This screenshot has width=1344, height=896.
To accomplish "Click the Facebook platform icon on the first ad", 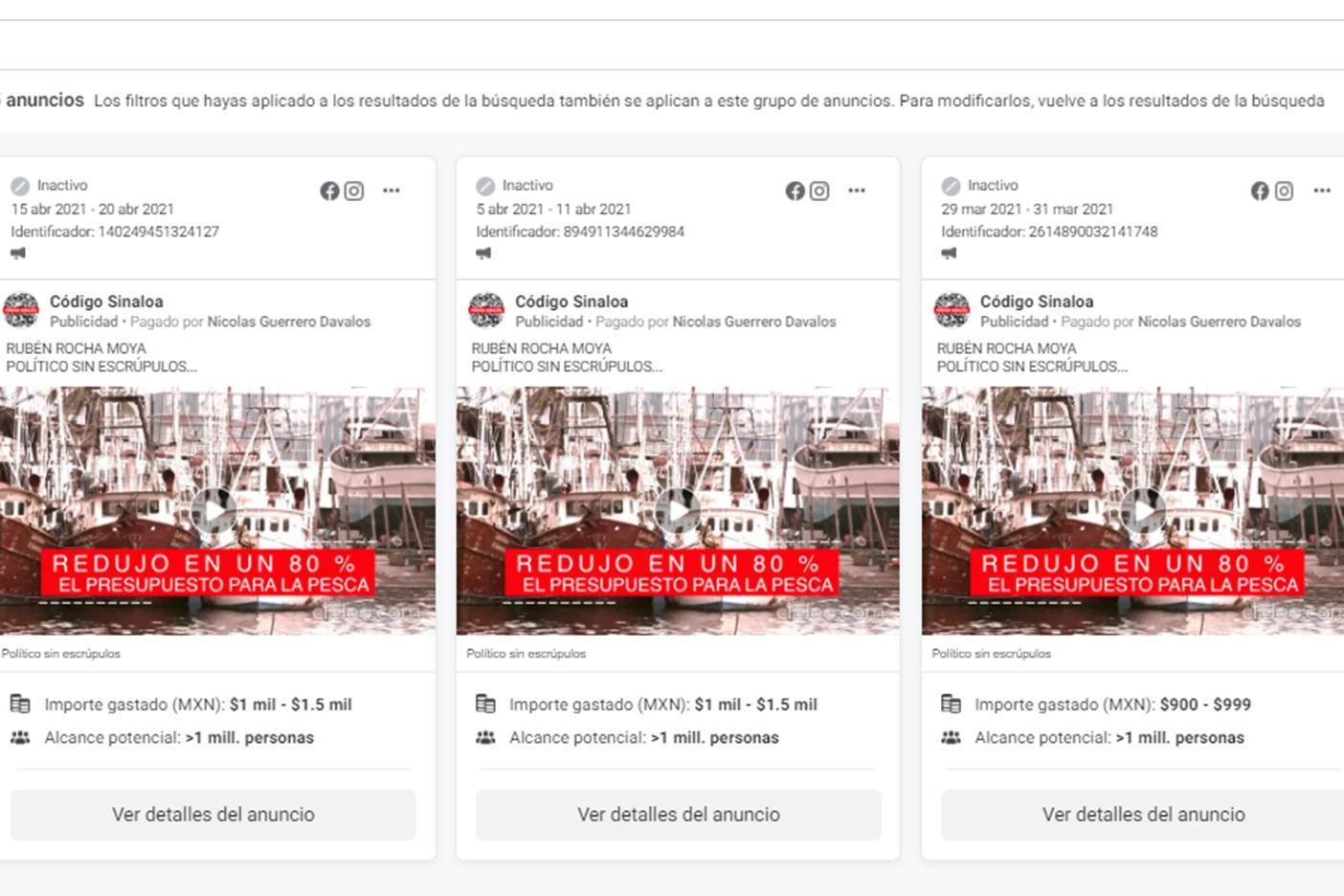I will pyautogui.click(x=328, y=190).
